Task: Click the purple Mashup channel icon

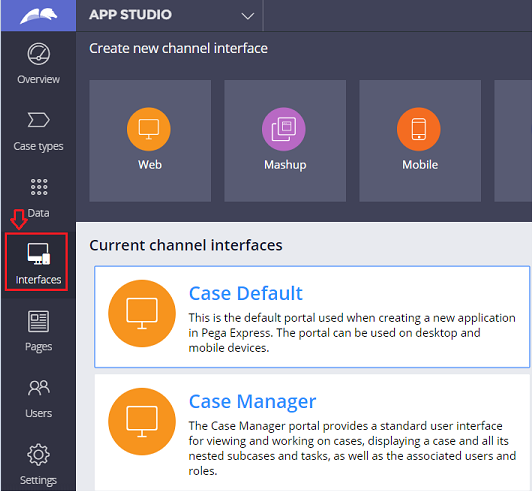Action: pyautogui.click(x=284, y=129)
